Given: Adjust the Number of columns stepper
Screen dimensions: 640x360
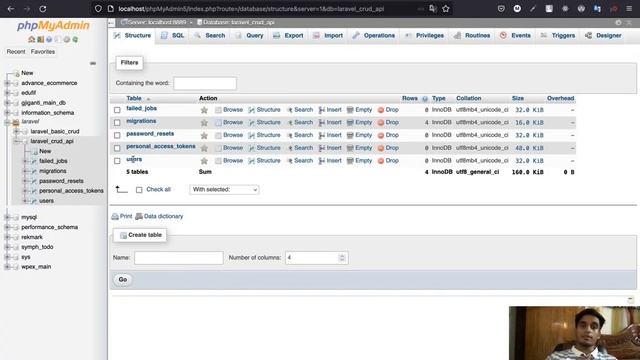Looking at the screenshot, I should (x=342, y=258).
